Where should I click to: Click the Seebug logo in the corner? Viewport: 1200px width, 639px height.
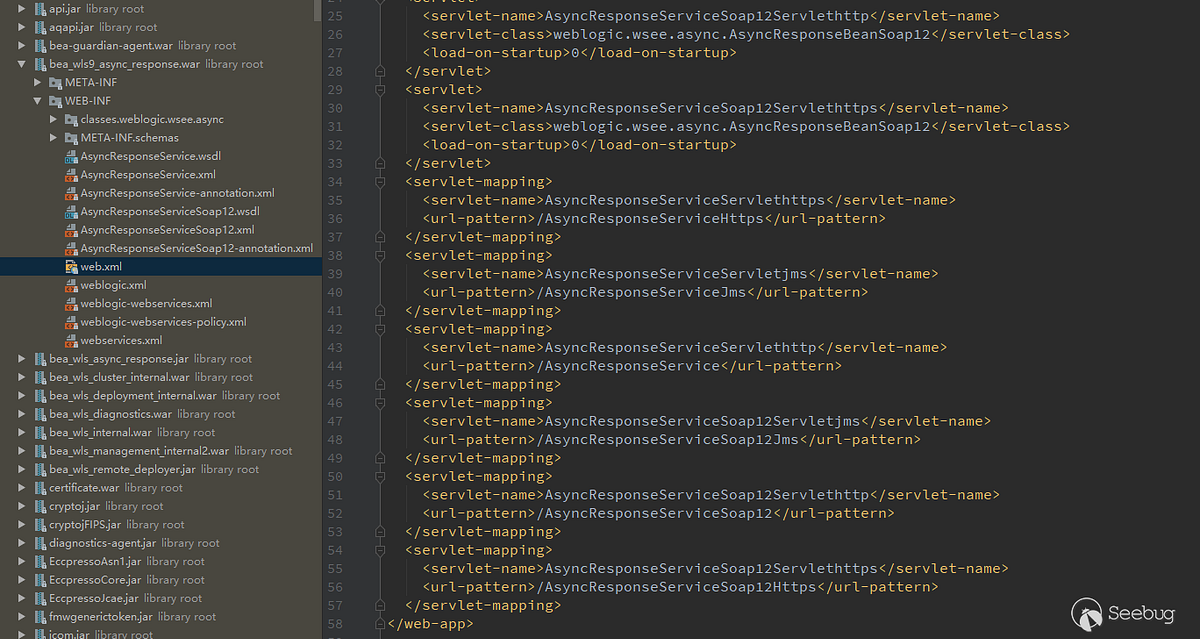tap(1122, 613)
